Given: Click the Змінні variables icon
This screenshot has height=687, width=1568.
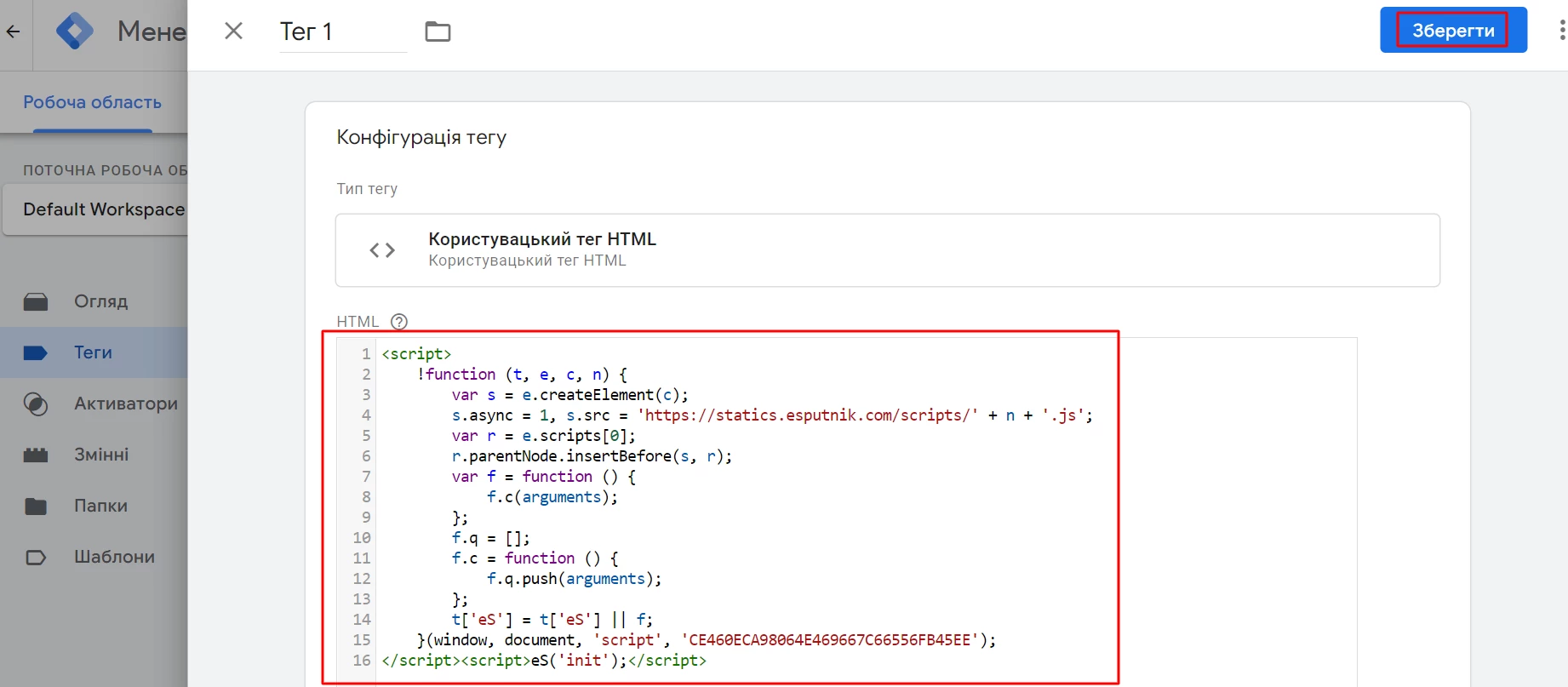Looking at the screenshot, I should (x=36, y=455).
